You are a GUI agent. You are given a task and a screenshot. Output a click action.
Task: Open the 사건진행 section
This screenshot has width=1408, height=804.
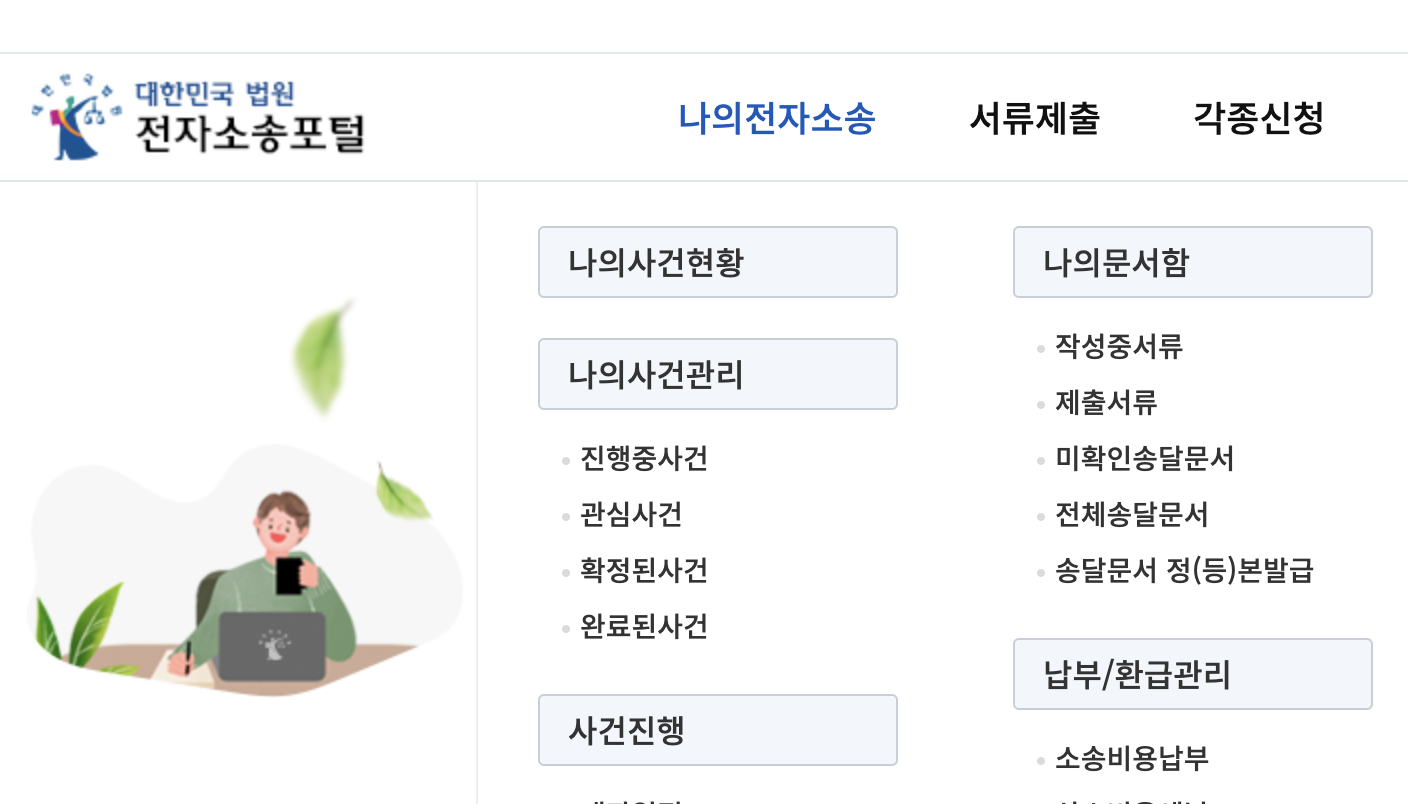click(718, 729)
